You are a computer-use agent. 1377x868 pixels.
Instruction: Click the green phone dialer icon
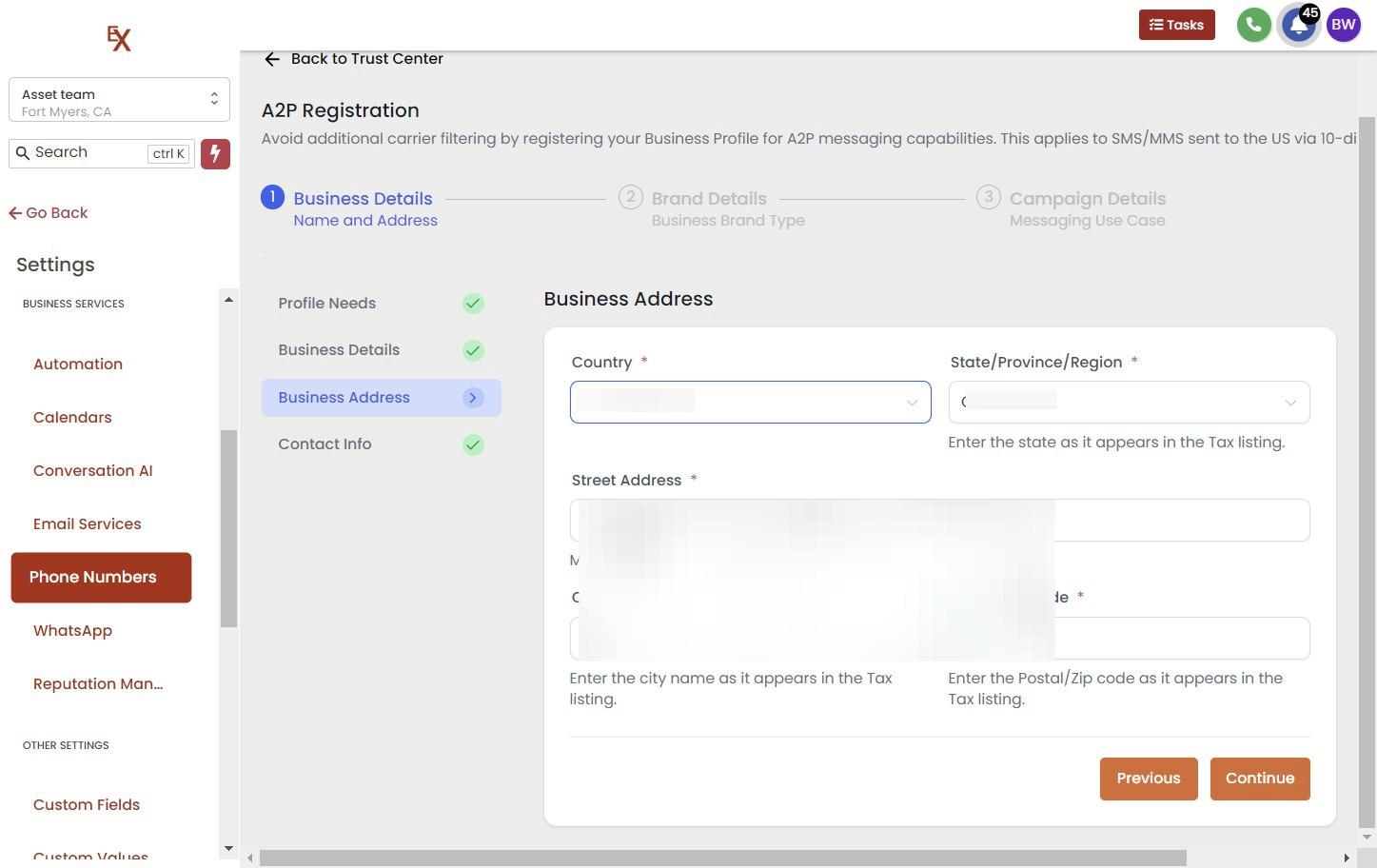pos(1253,25)
